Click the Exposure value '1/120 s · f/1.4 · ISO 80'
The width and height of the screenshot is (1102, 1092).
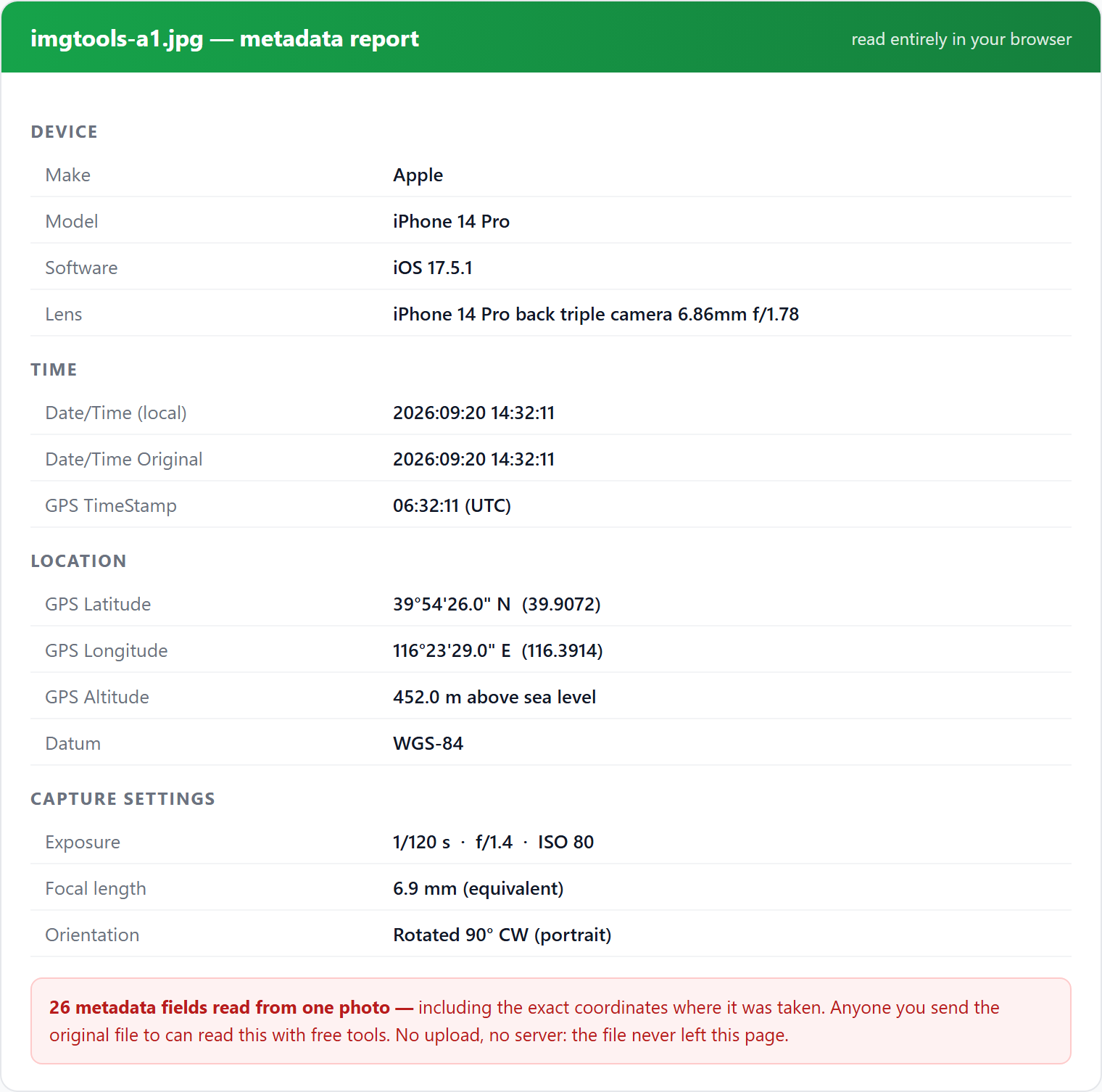(x=493, y=842)
